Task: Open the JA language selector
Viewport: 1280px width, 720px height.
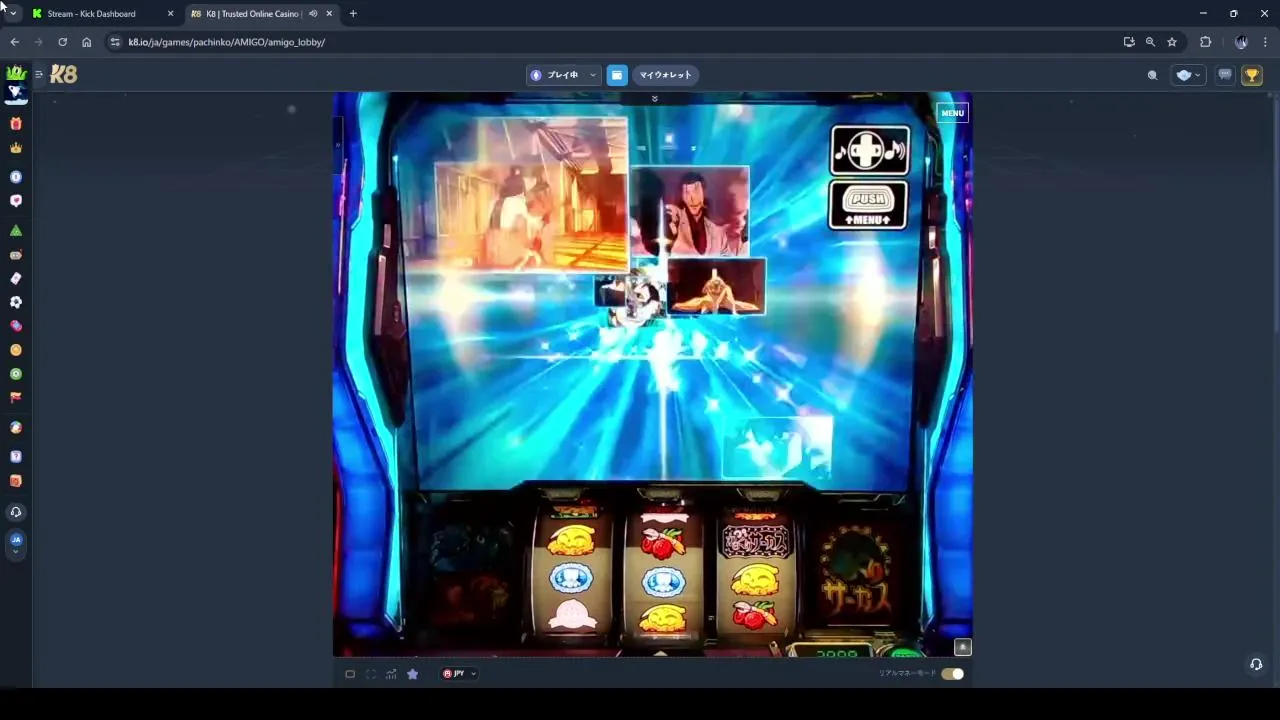Action: (x=15, y=543)
